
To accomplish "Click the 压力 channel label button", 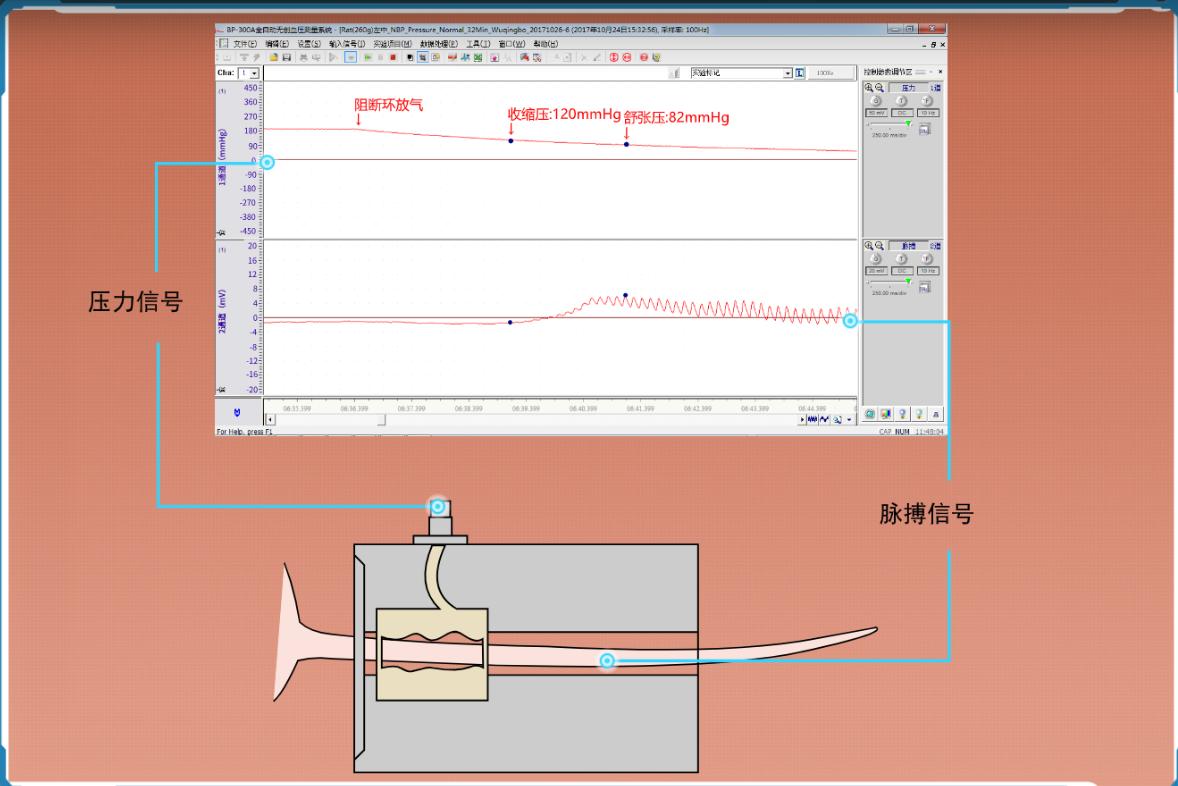I will tap(908, 88).
